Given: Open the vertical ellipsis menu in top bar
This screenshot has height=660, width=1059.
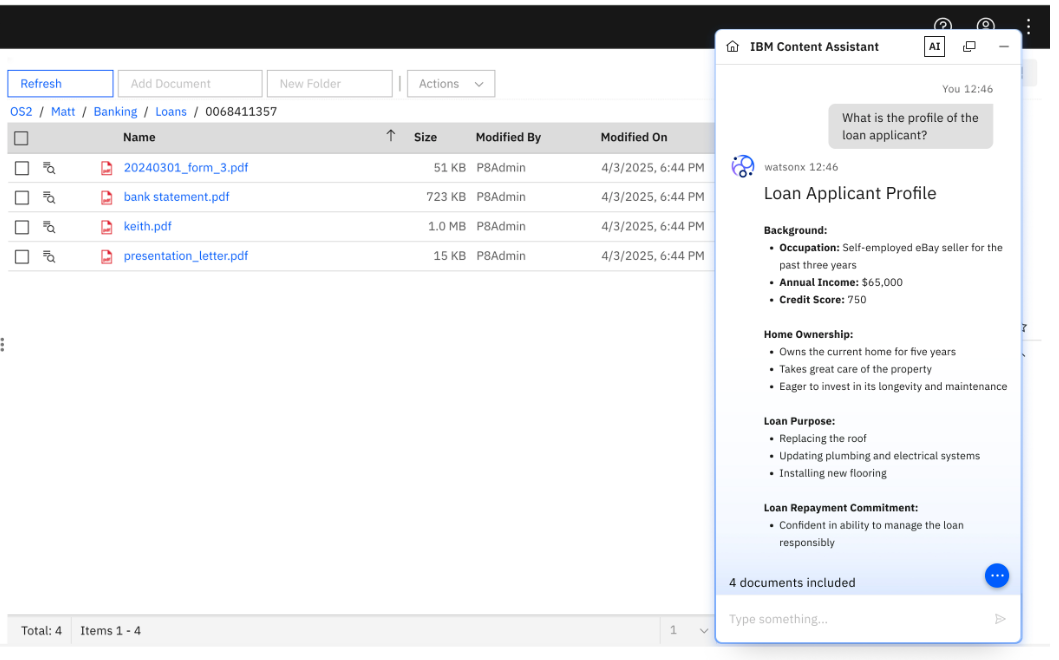Looking at the screenshot, I should [x=1028, y=27].
